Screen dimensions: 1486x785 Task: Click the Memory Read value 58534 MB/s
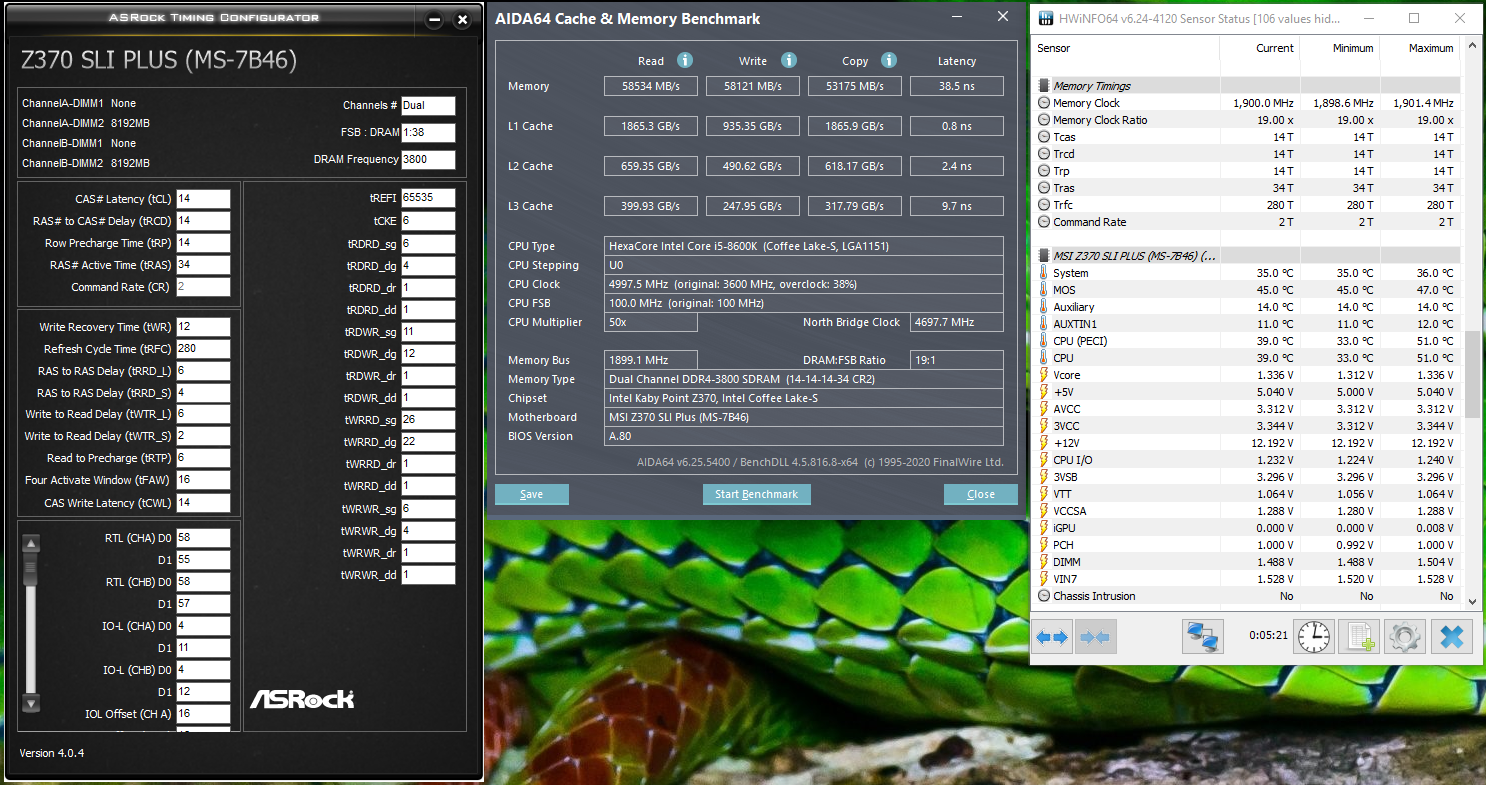coord(650,86)
